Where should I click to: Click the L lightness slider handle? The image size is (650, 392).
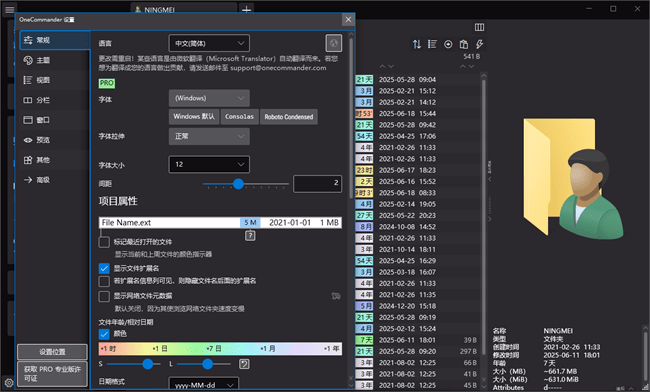point(208,364)
